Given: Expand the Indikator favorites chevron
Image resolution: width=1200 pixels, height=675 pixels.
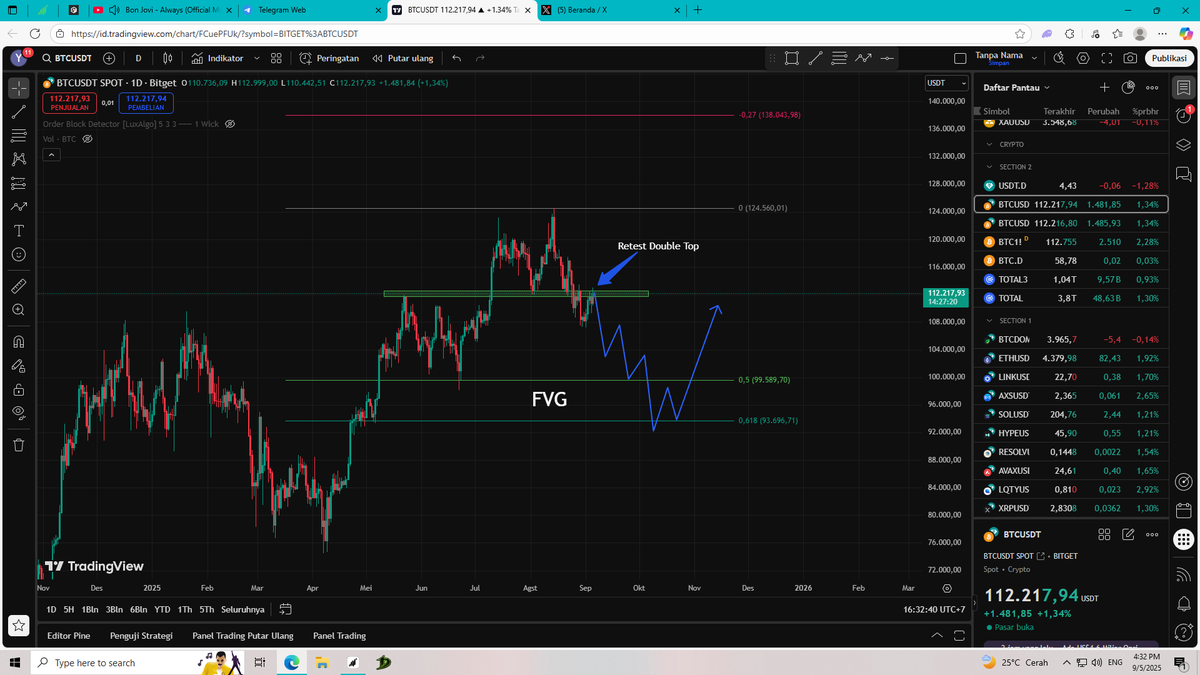Looking at the screenshot, I should click(258, 58).
